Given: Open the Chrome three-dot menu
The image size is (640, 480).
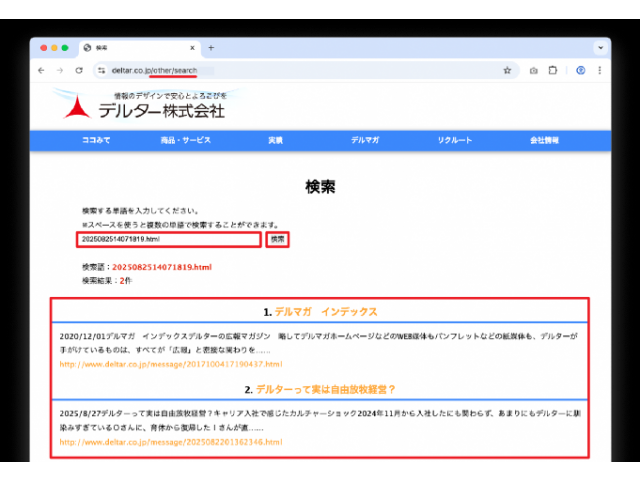Looking at the screenshot, I should 599,71.
